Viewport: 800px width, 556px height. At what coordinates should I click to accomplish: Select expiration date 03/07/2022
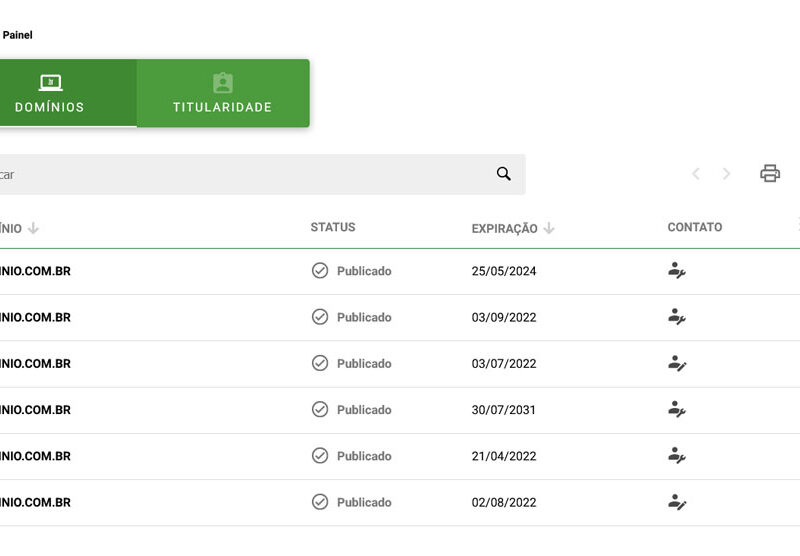click(504, 364)
